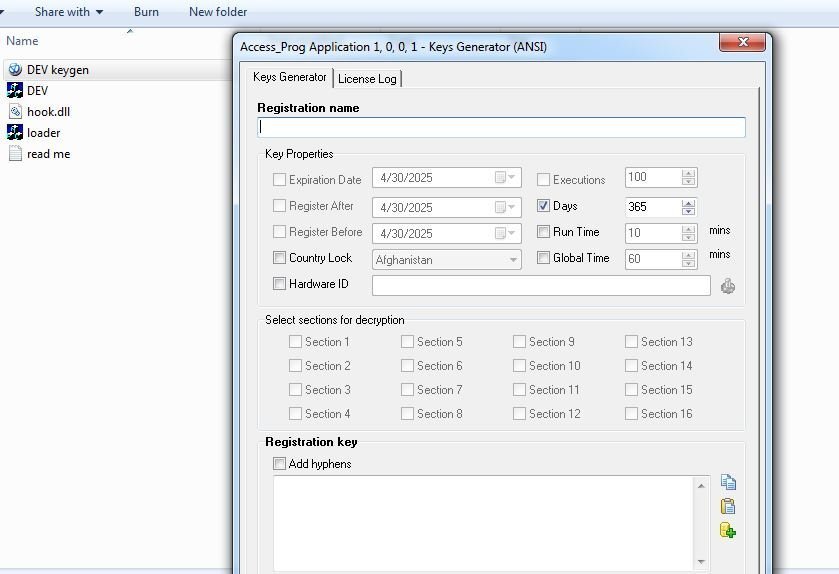Select the DEV keygen file icon

[14, 70]
